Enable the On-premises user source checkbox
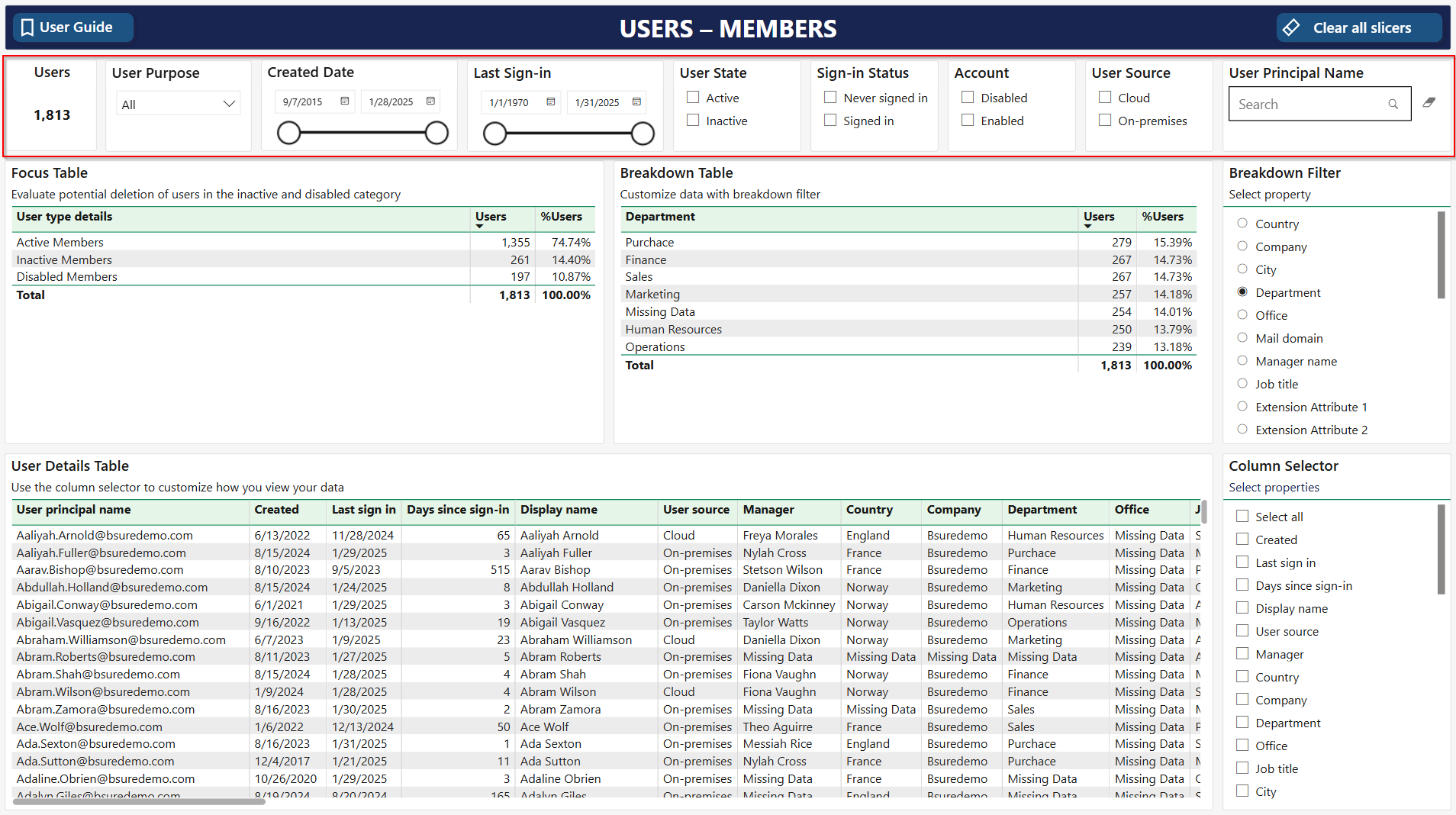This screenshot has width=1456, height=815. click(x=1105, y=121)
